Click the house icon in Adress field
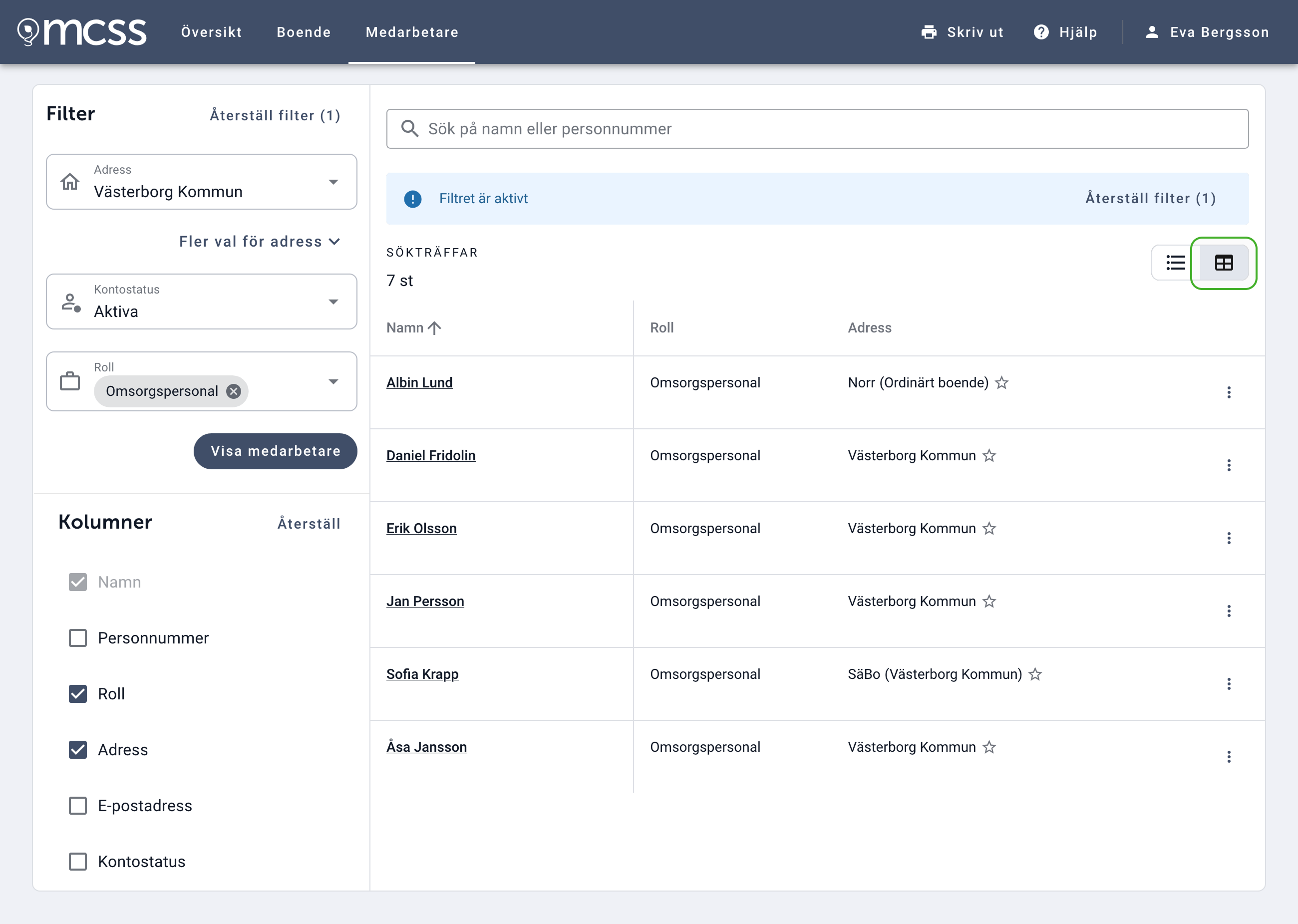1298x924 pixels. (70, 182)
